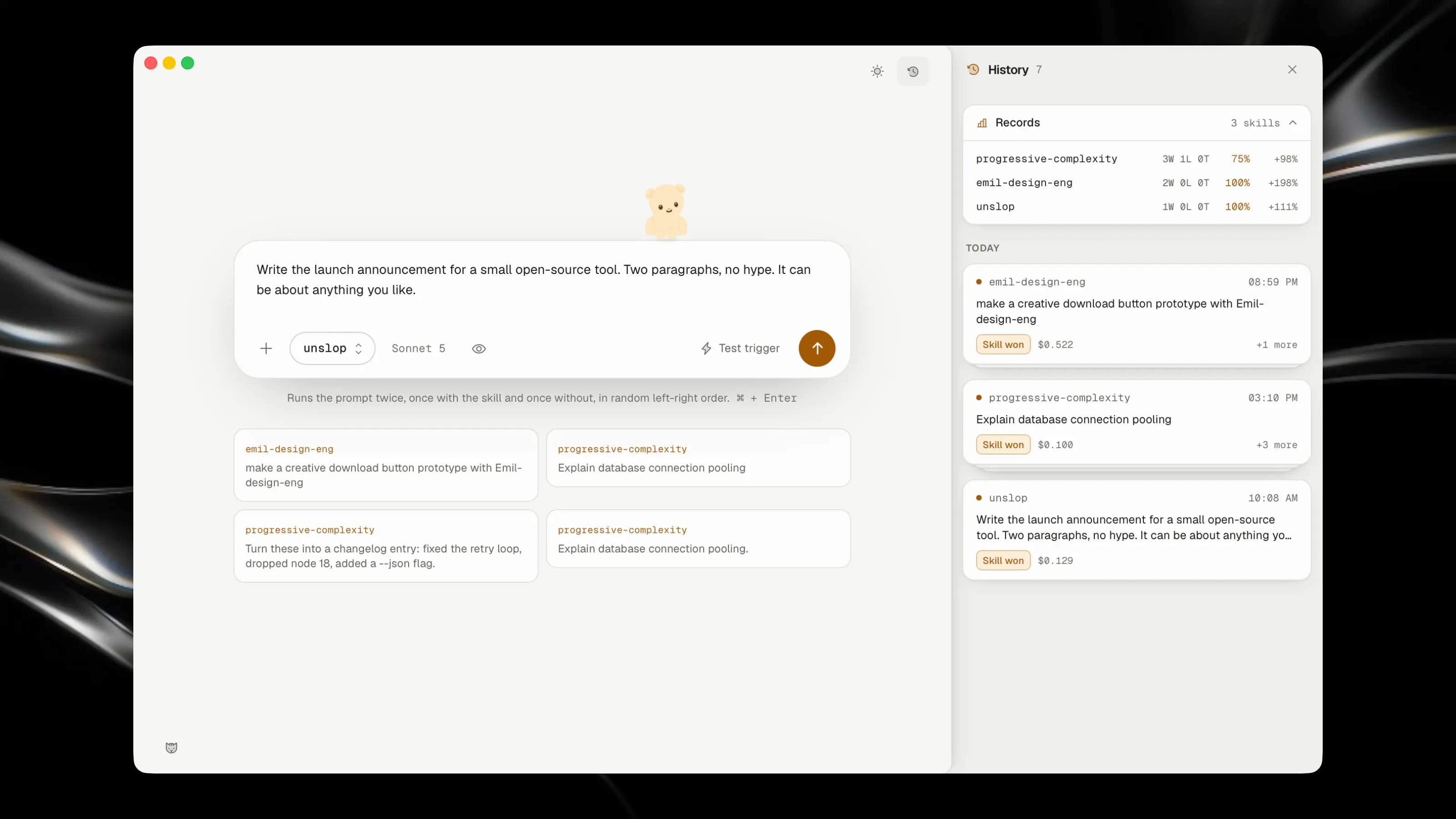Click the TODAY section heading
1456x819 pixels.
point(982,248)
